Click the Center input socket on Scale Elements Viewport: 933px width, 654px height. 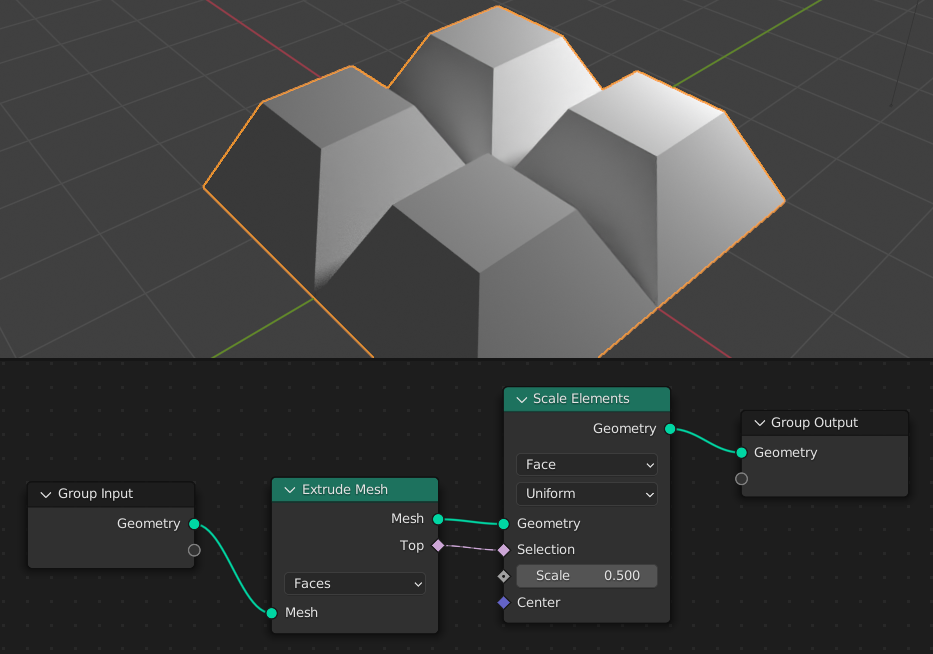point(504,602)
